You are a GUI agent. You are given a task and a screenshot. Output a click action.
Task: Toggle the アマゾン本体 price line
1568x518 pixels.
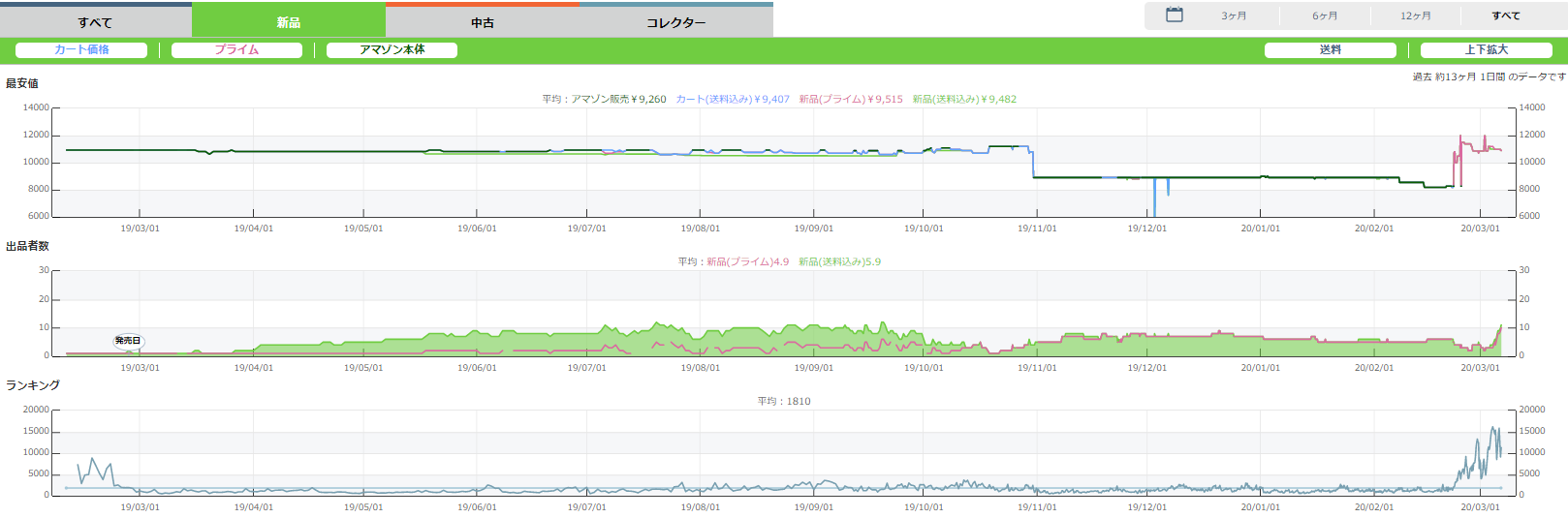(392, 50)
